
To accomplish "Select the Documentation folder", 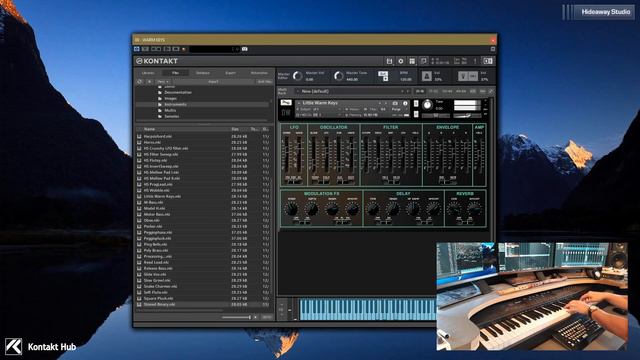I will [x=178, y=93].
